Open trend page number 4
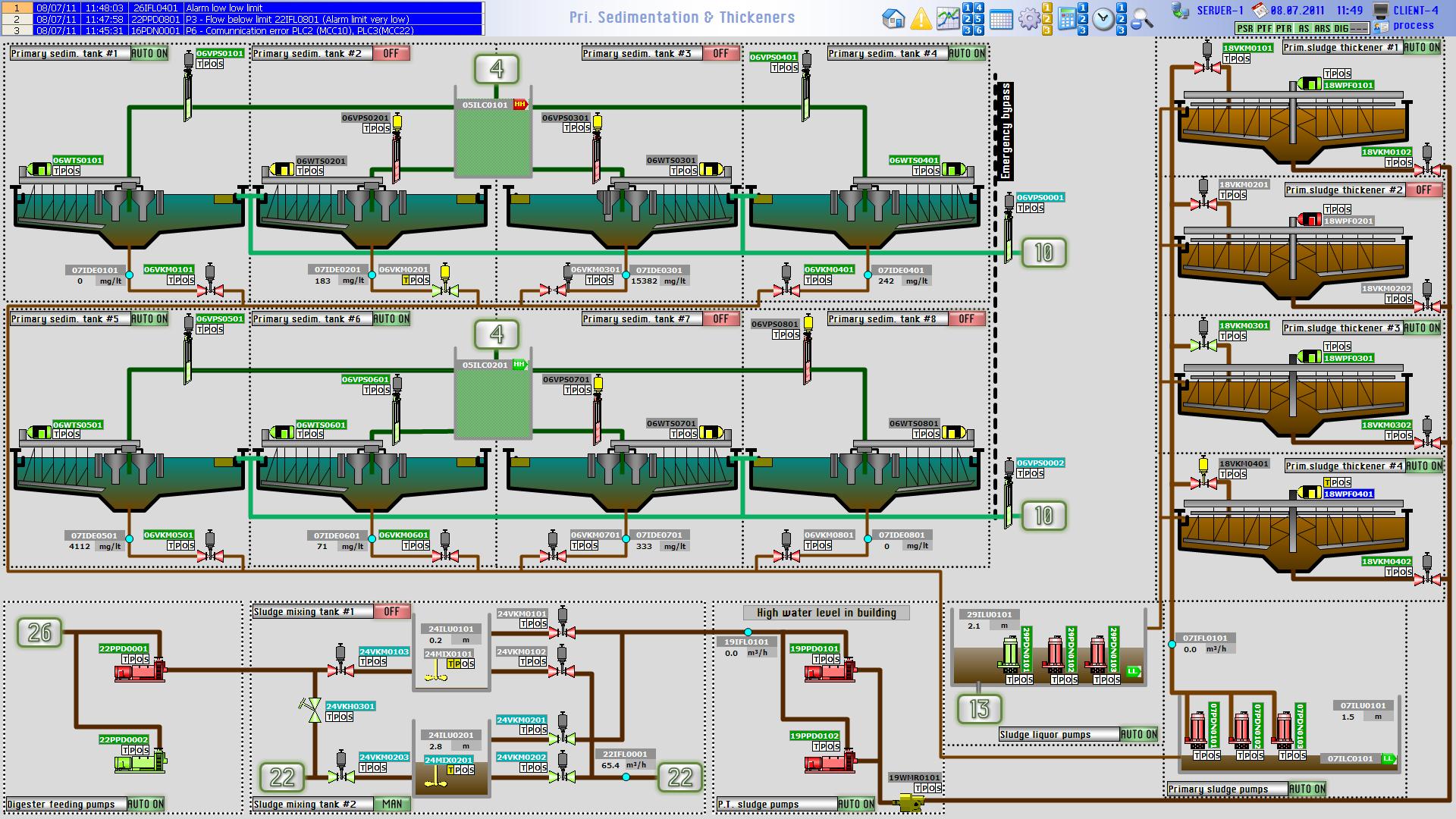Image resolution: width=1456 pixels, height=819 pixels. coord(979,8)
